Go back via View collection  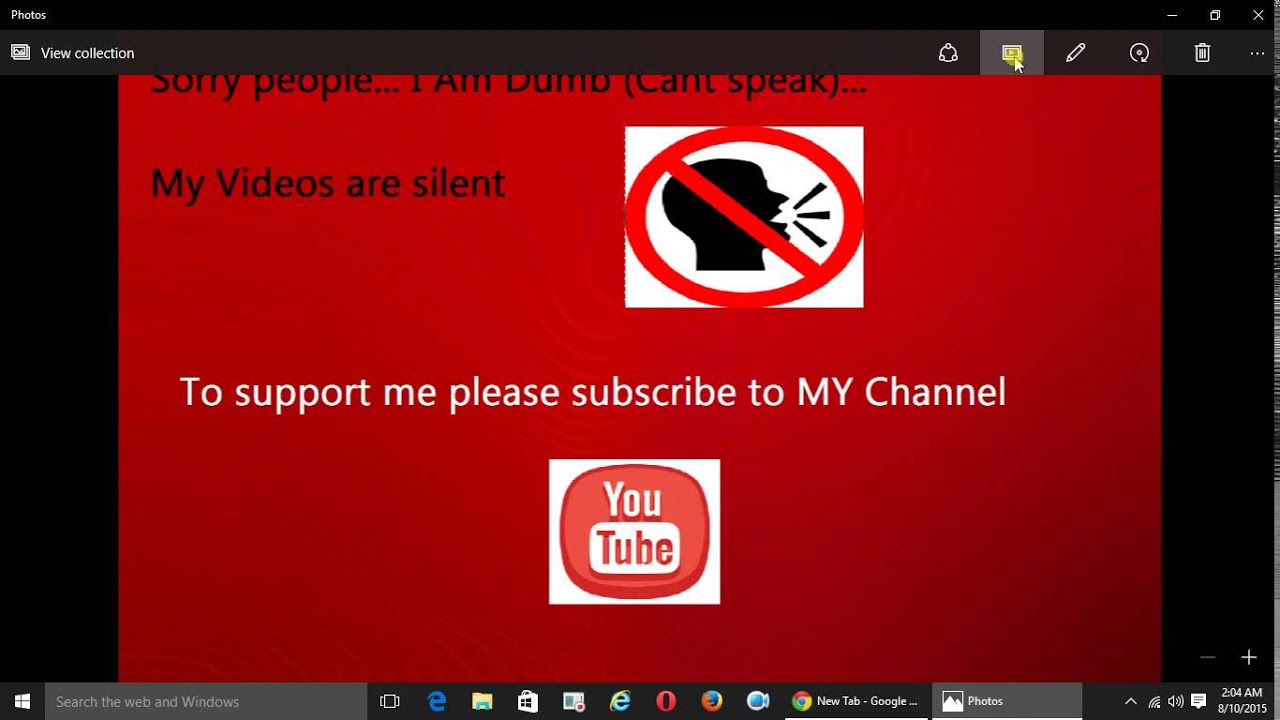[73, 53]
